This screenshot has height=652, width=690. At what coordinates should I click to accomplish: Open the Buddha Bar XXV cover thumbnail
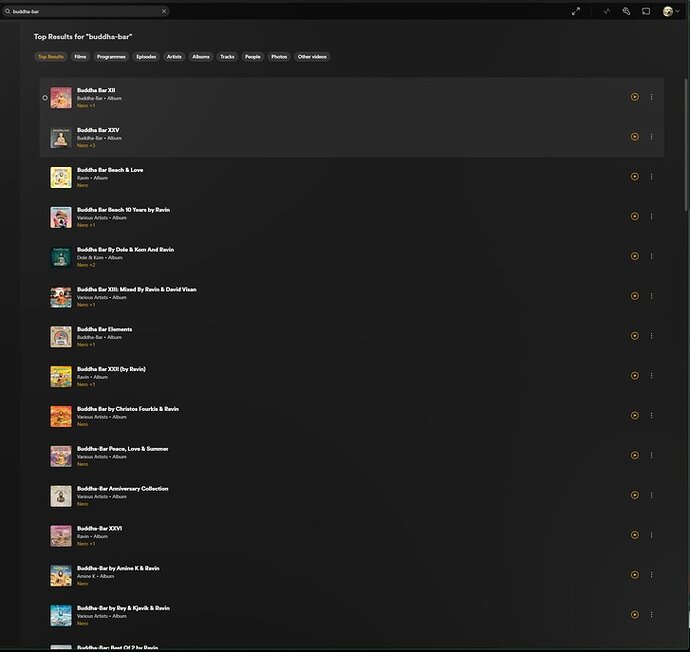pyautogui.click(x=61, y=138)
